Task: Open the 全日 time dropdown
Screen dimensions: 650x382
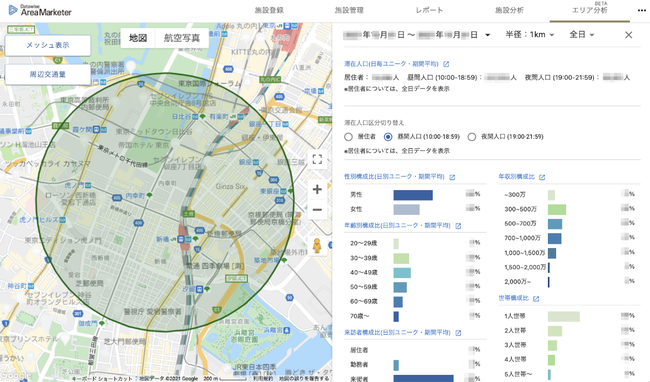Action: click(x=582, y=35)
